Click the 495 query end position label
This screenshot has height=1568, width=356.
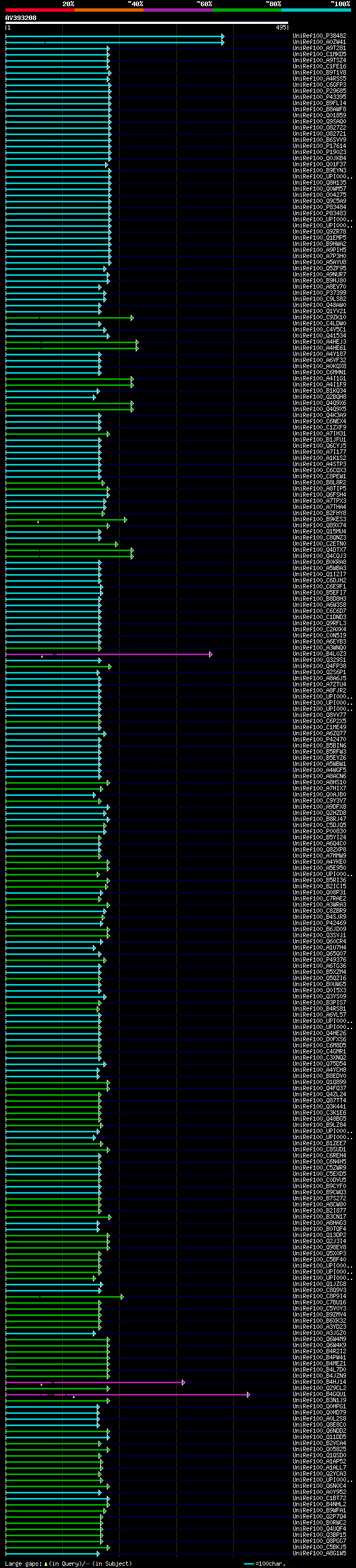click(280, 27)
